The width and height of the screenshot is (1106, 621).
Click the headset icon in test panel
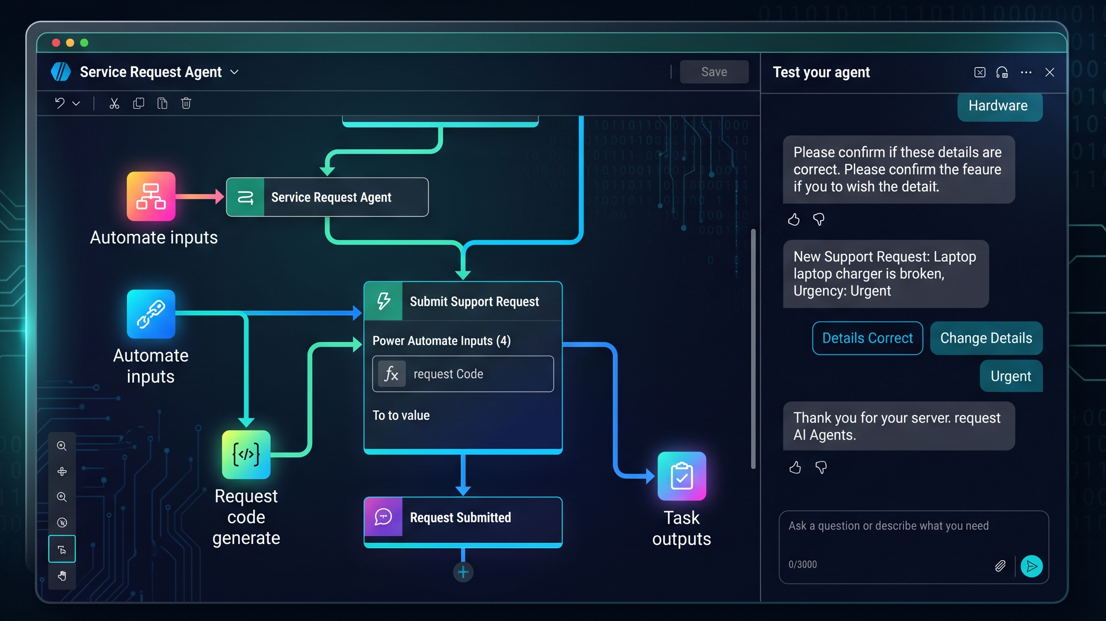(x=1002, y=72)
